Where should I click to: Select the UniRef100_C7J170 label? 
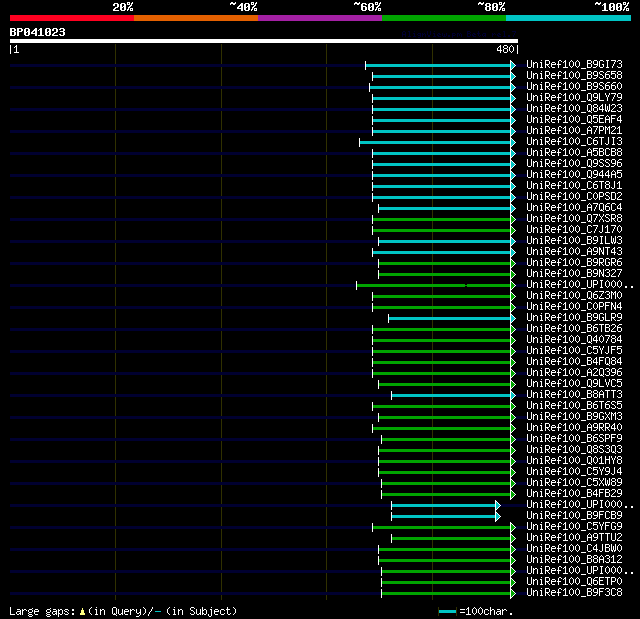[x=574, y=230]
